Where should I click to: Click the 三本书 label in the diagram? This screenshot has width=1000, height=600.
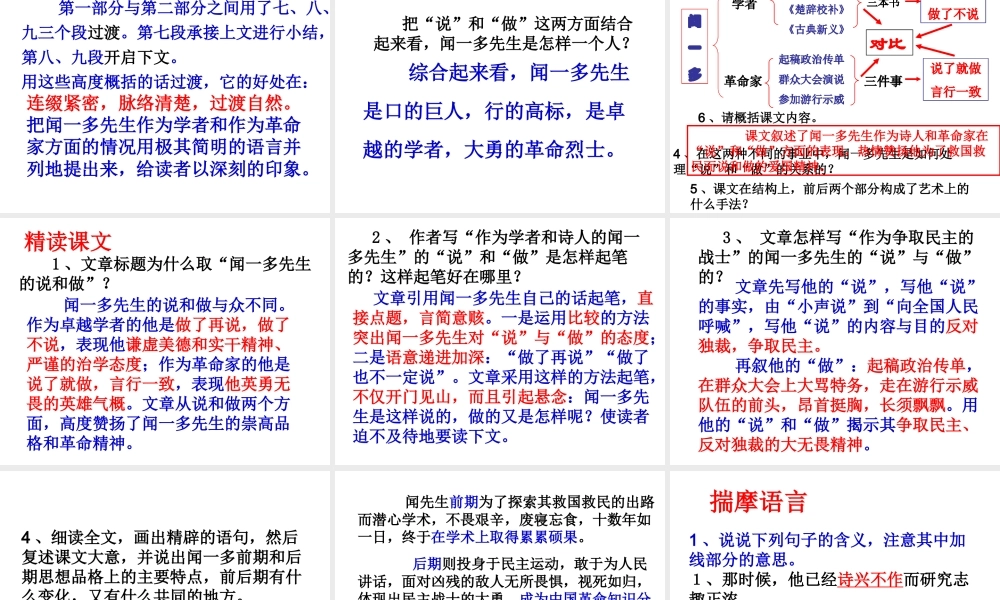pyautogui.click(x=885, y=4)
